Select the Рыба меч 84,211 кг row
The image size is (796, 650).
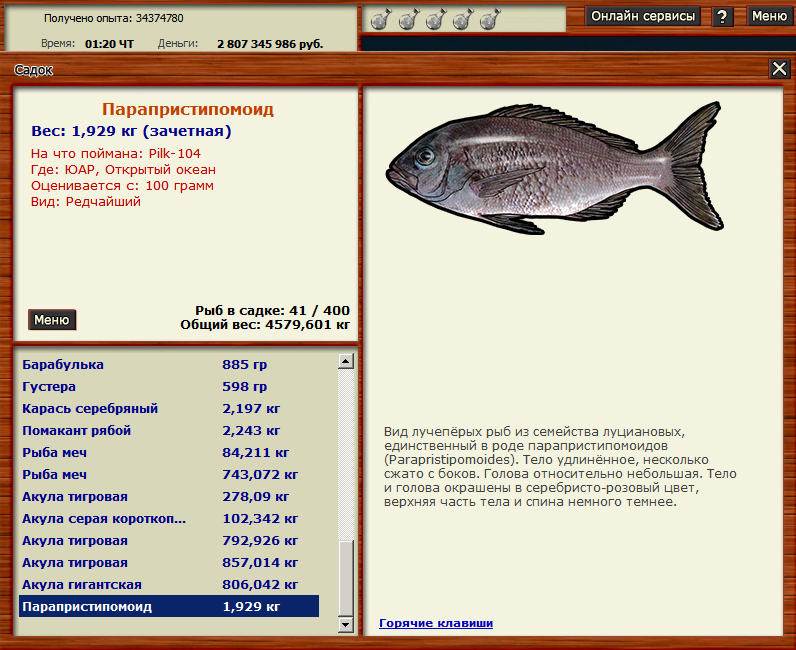pyautogui.click(x=169, y=452)
